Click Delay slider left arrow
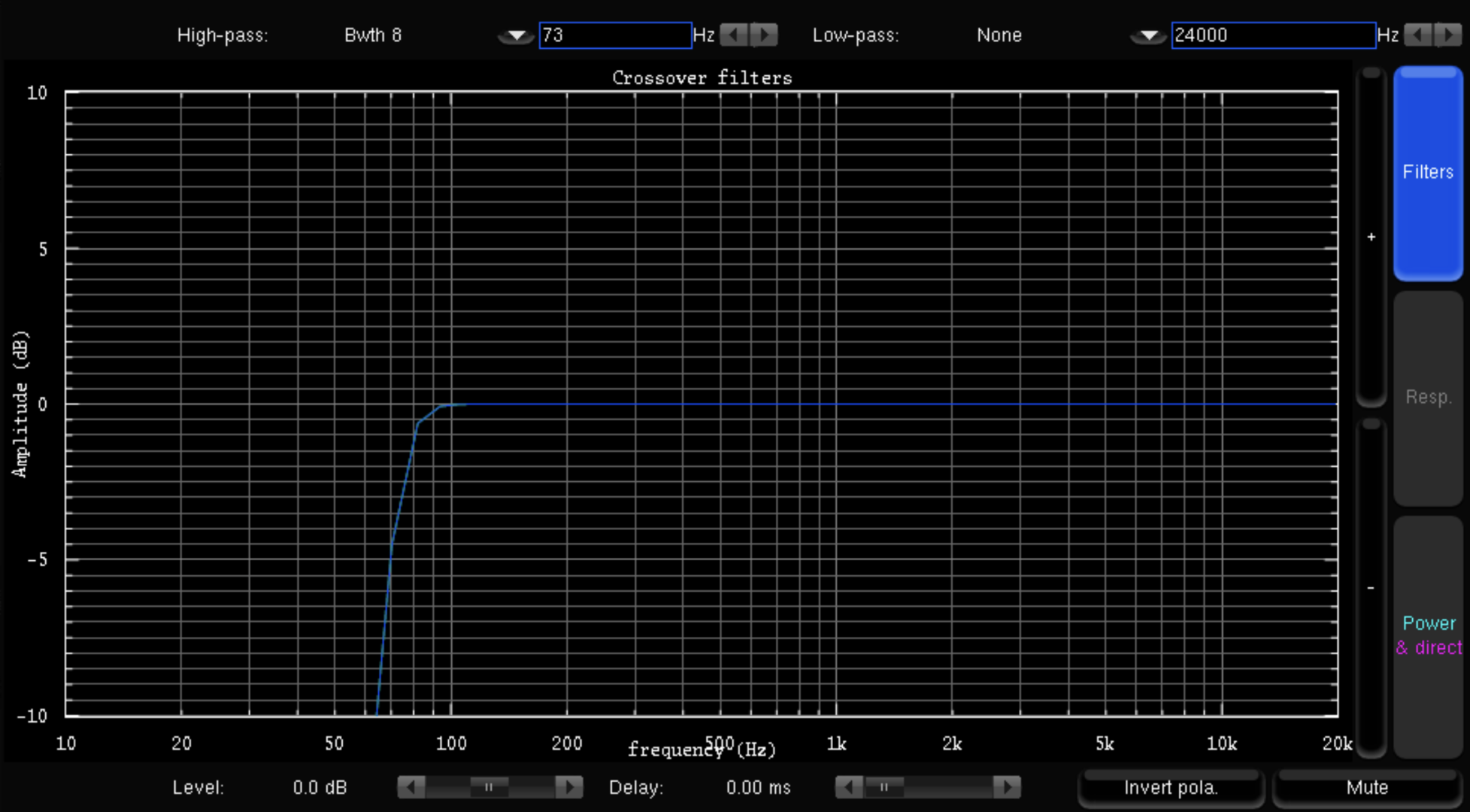This screenshot has height=812, width=1470. (x=849, y=787)
